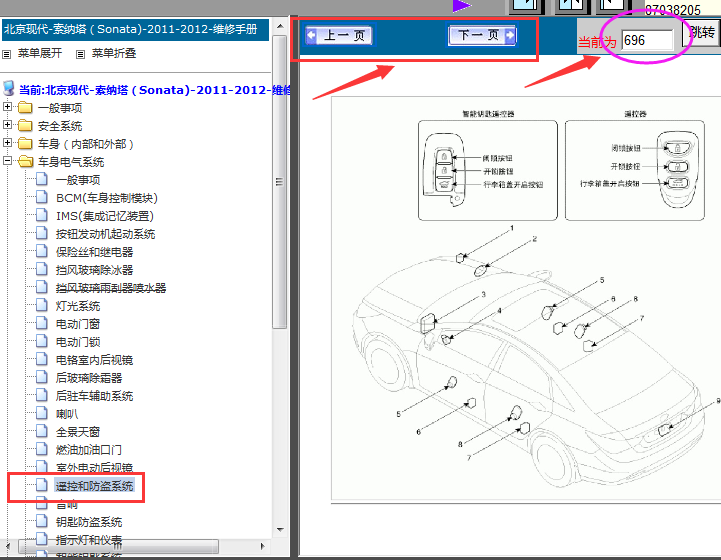Open 保险丝和继电器 page

tap(94, 252)
